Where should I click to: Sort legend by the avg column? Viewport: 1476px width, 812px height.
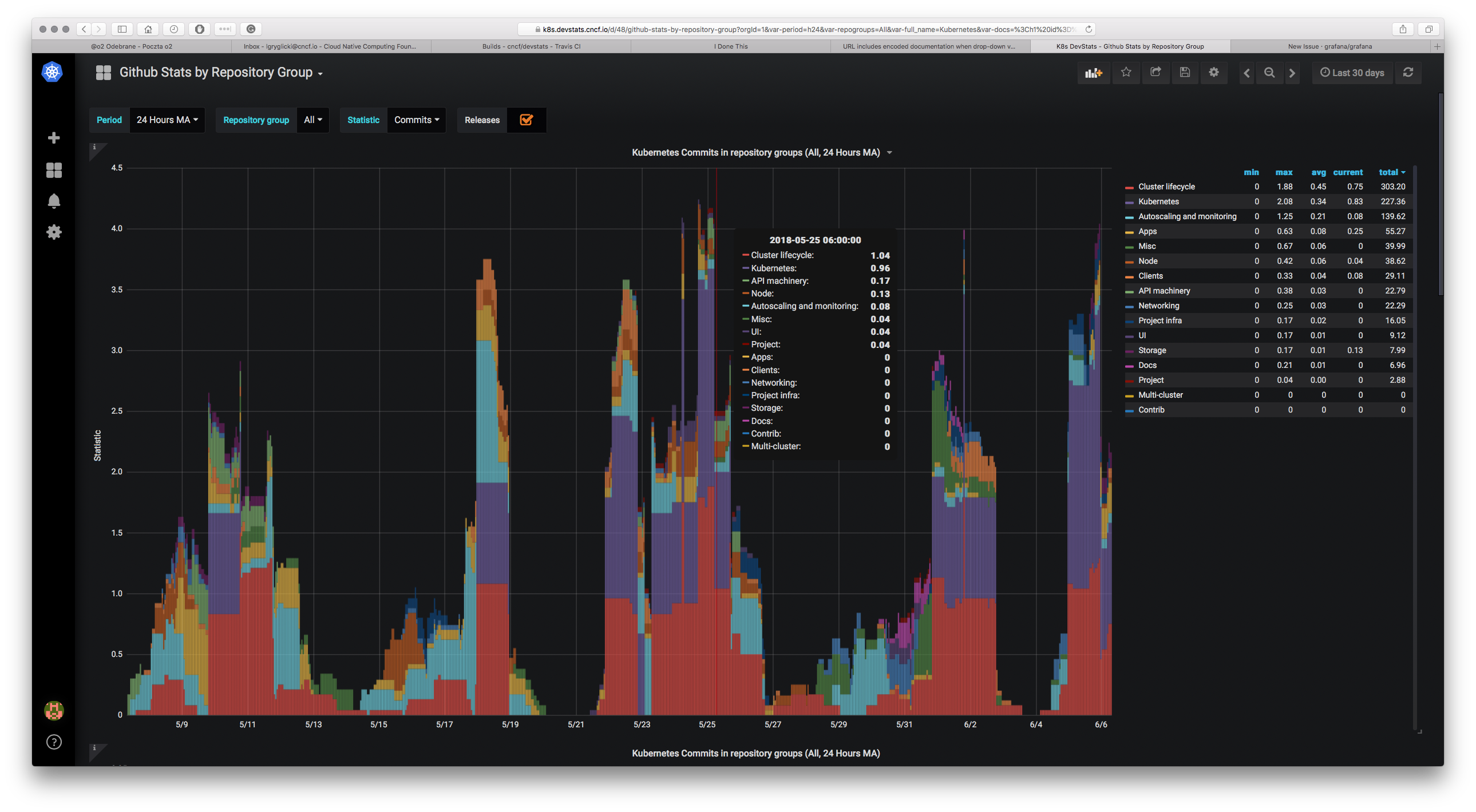1318,172
